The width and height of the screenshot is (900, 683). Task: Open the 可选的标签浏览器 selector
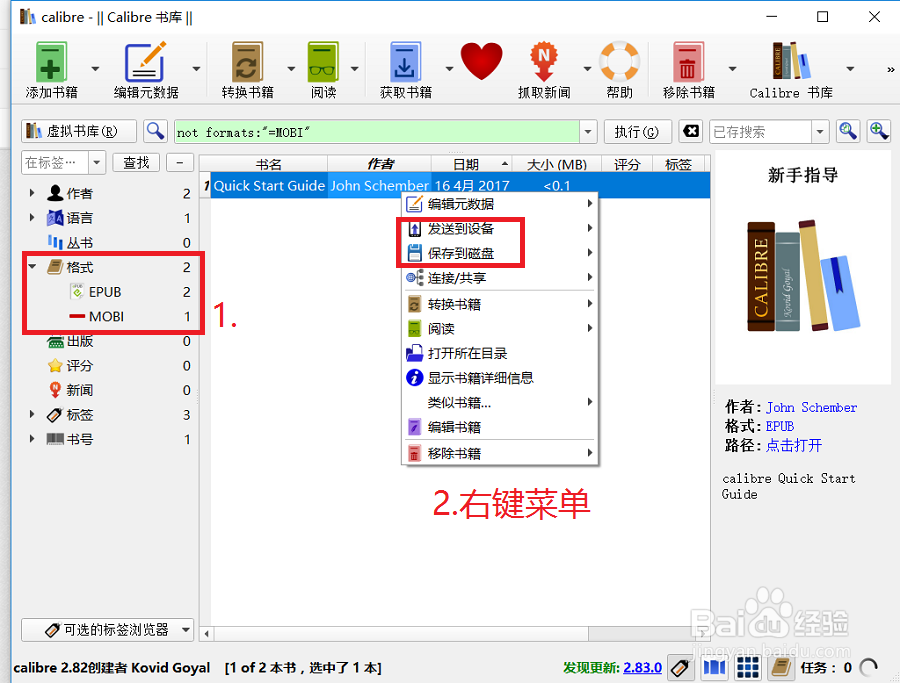click(x=107, y=630)
